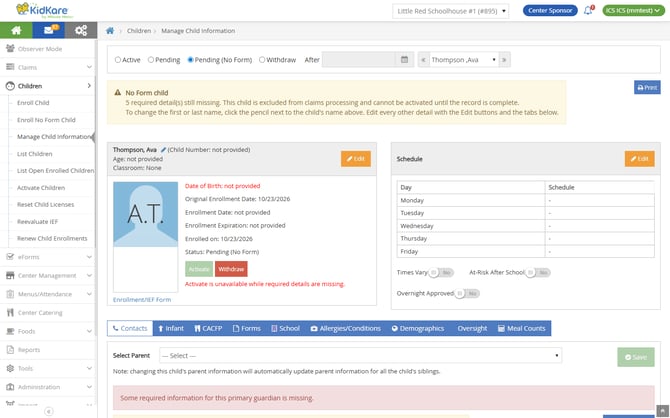Expand the Claims menu chevron

[x=89, y=67]
